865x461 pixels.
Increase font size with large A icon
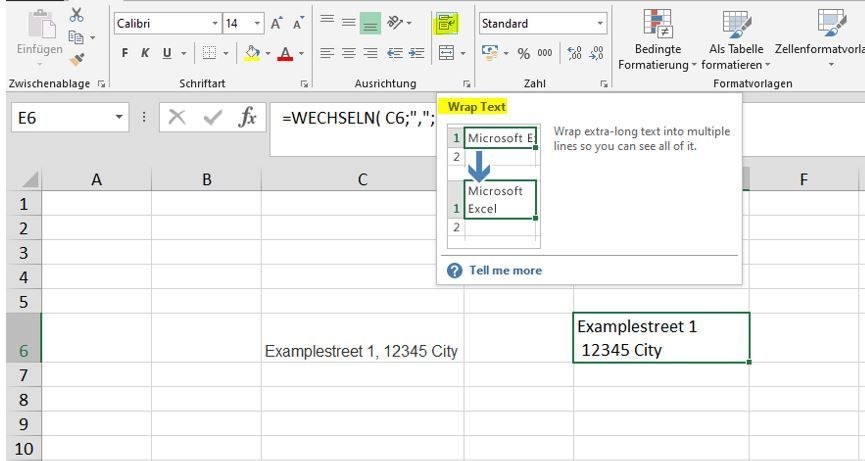[277, 24]
